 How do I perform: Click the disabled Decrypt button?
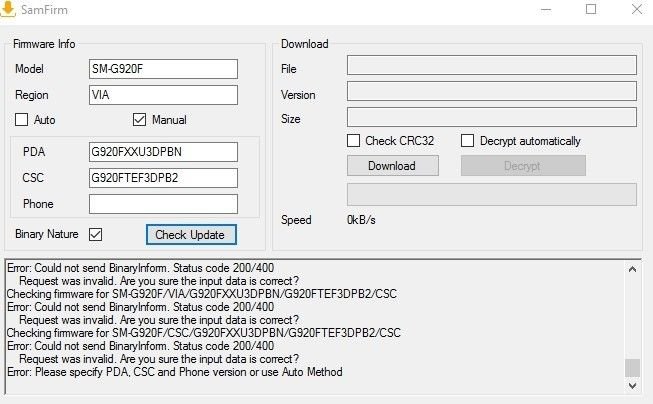(523, 166)
